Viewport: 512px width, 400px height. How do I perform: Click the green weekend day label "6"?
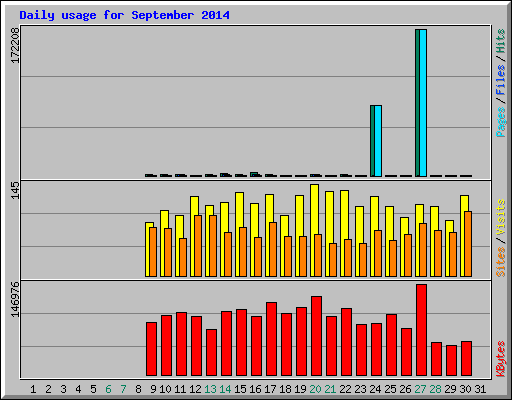pyautogui.click(x=108, y=389)
